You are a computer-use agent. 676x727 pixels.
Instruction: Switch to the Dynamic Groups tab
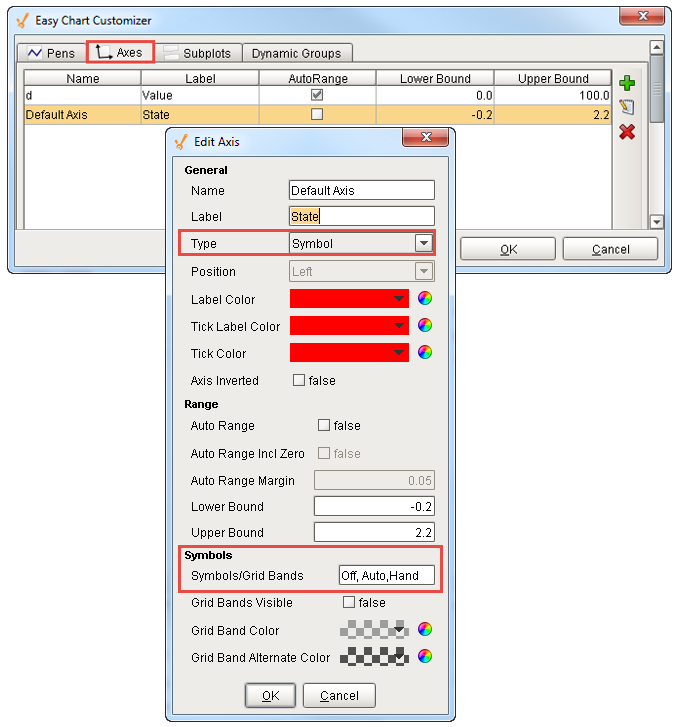pyautogui.click(x=296, y=53)
